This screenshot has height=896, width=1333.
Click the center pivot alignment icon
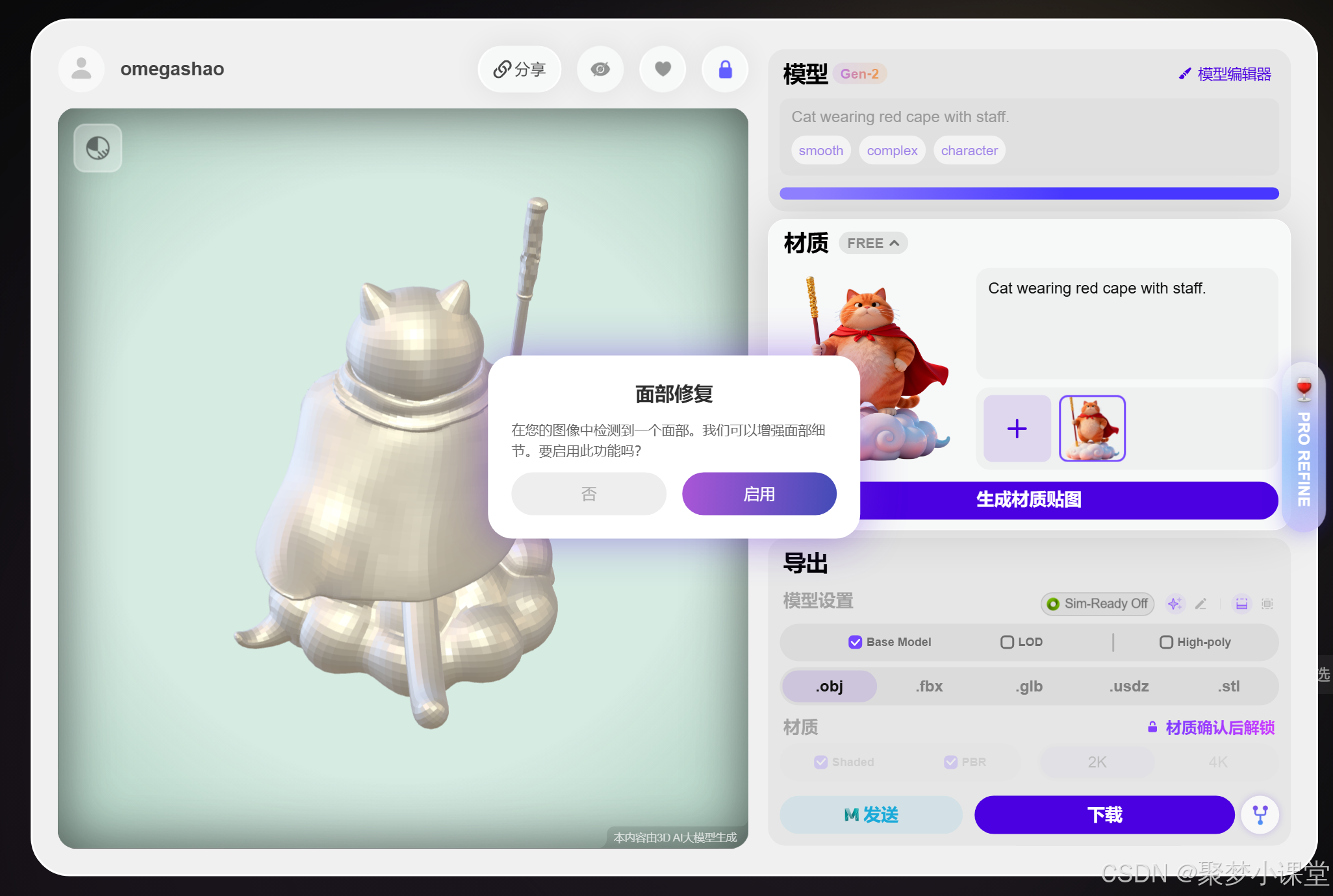tap(1267, 604)
